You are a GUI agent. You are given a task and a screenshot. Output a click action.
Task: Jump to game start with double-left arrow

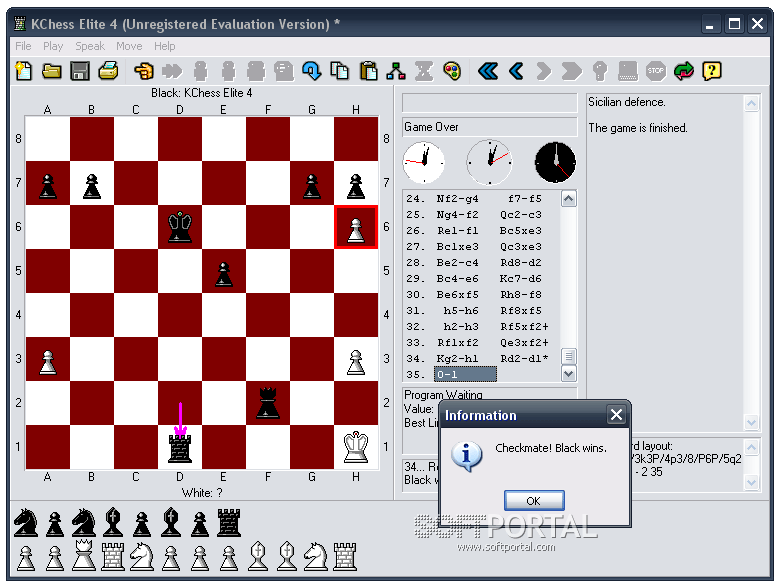(x=488, y=71)
